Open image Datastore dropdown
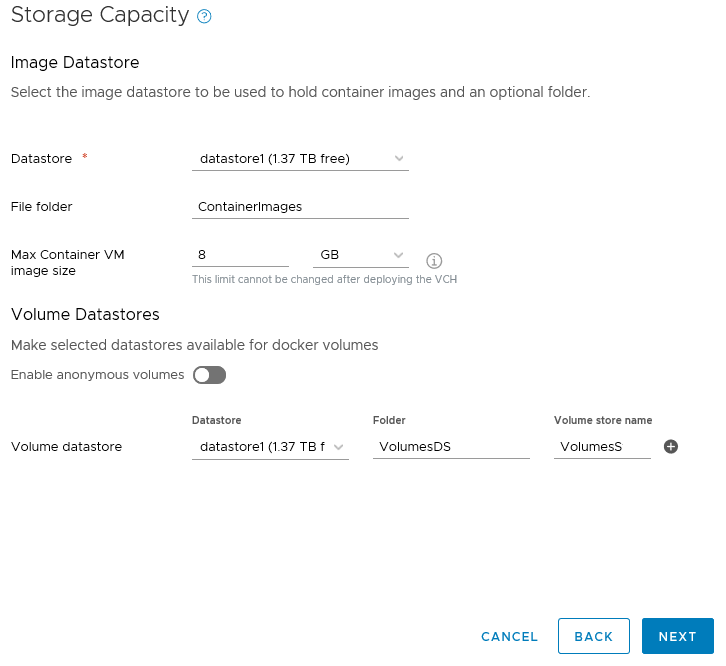 point(300,159)
